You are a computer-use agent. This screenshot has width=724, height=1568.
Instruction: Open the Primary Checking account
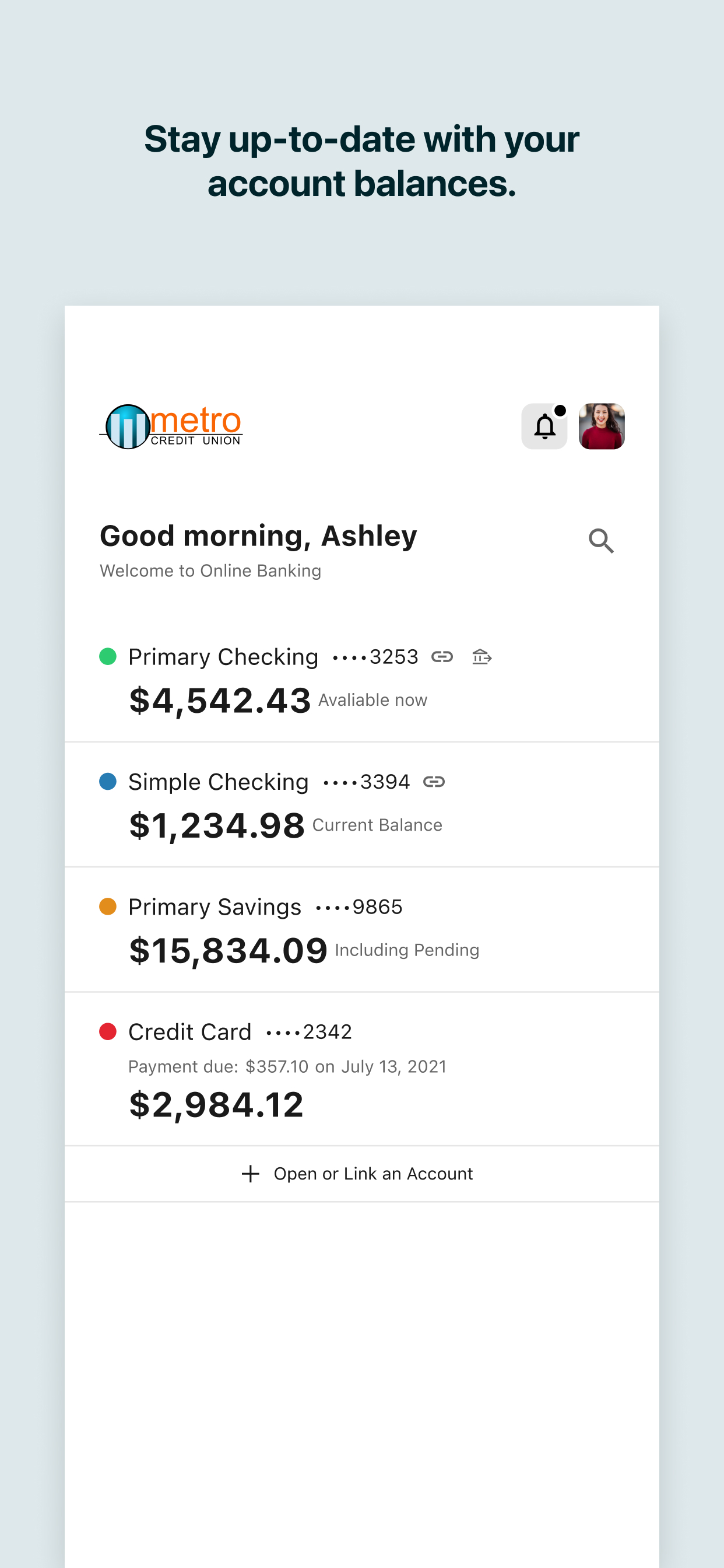pyautogui.click(x=362, y=680)
